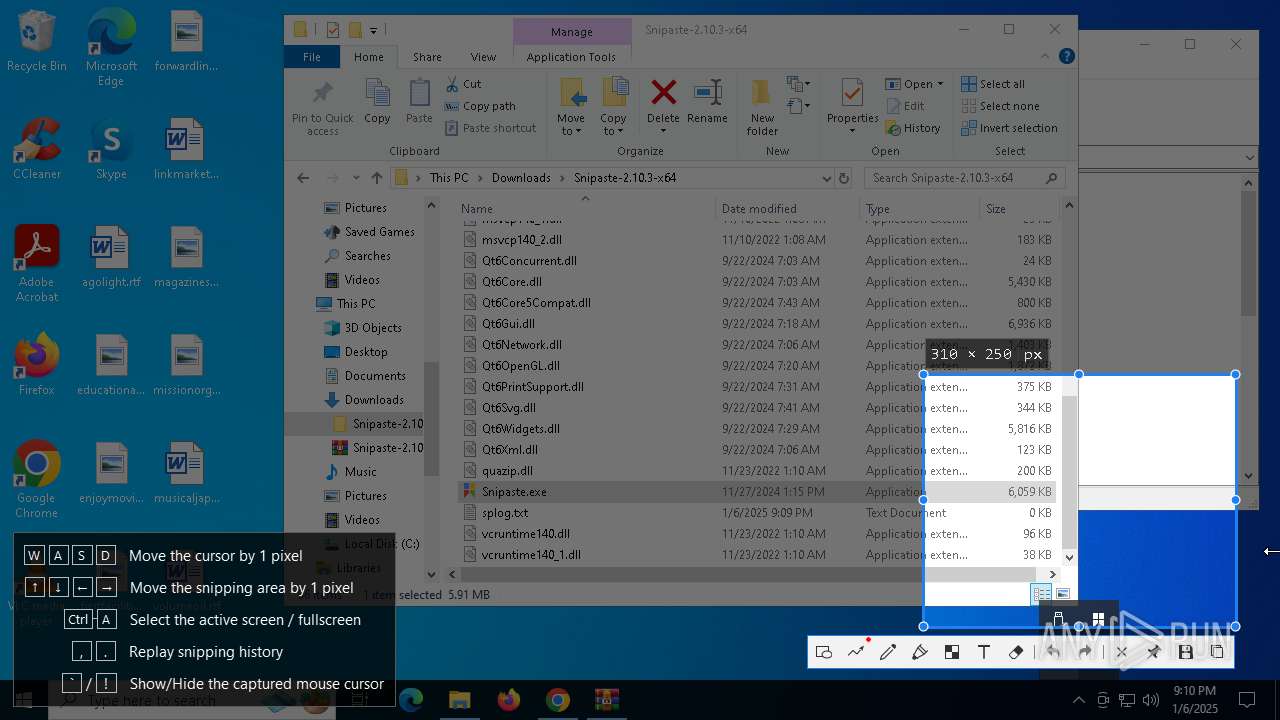Expand dropdown in the background window
The height and width of the screenshot is (720, 1280).
point(1250,157)
